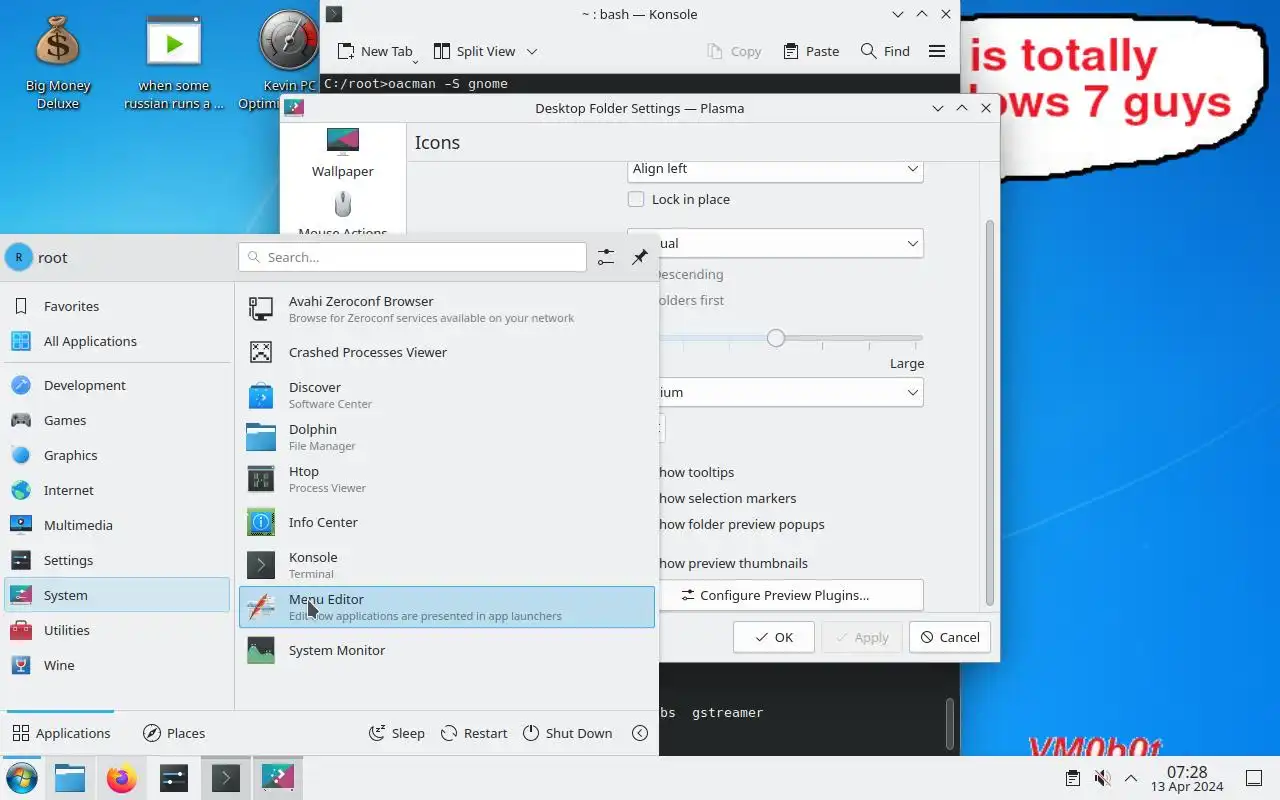Click the icon size slider handle
Image resolution: width=1280 pixels, height=800 pixels.
click(x=776, y=338)
